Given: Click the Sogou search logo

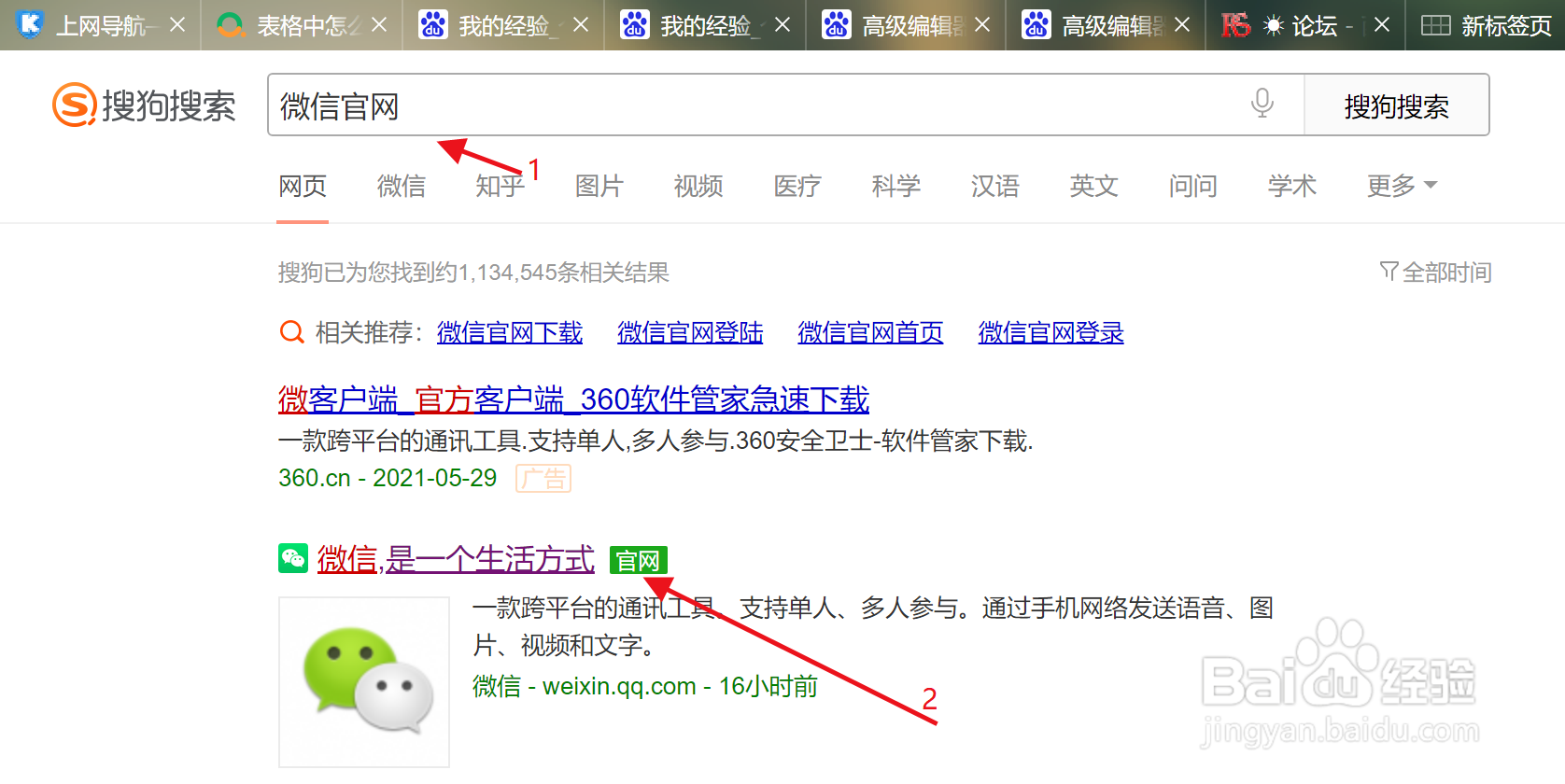Looking at the screenshot, I should click(x=145, y=105).
